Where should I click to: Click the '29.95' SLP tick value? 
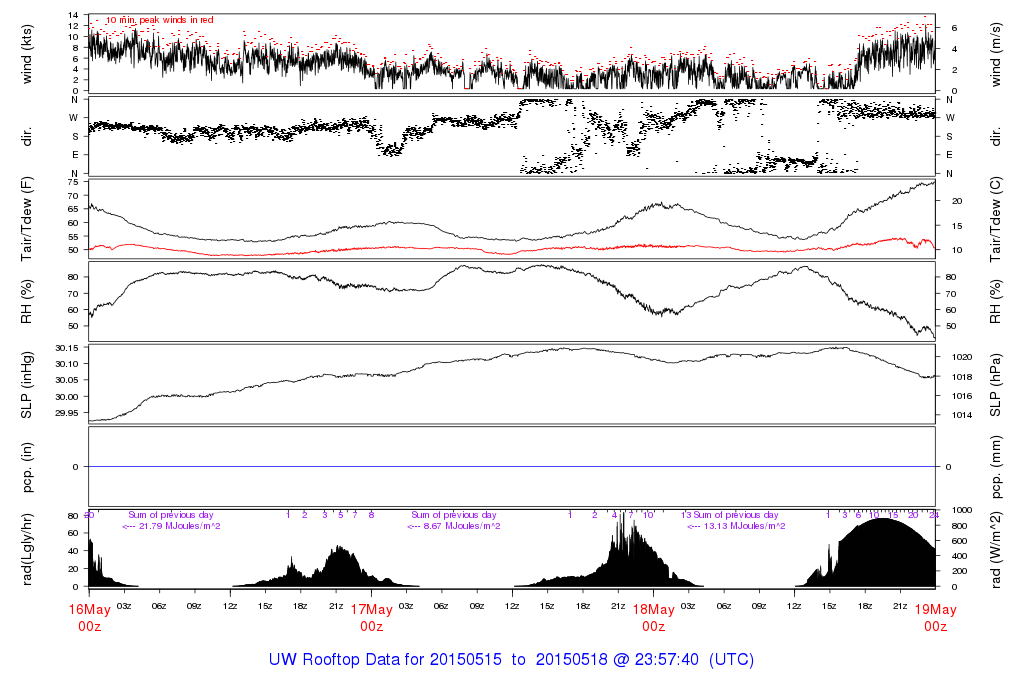tap(67, 413)
